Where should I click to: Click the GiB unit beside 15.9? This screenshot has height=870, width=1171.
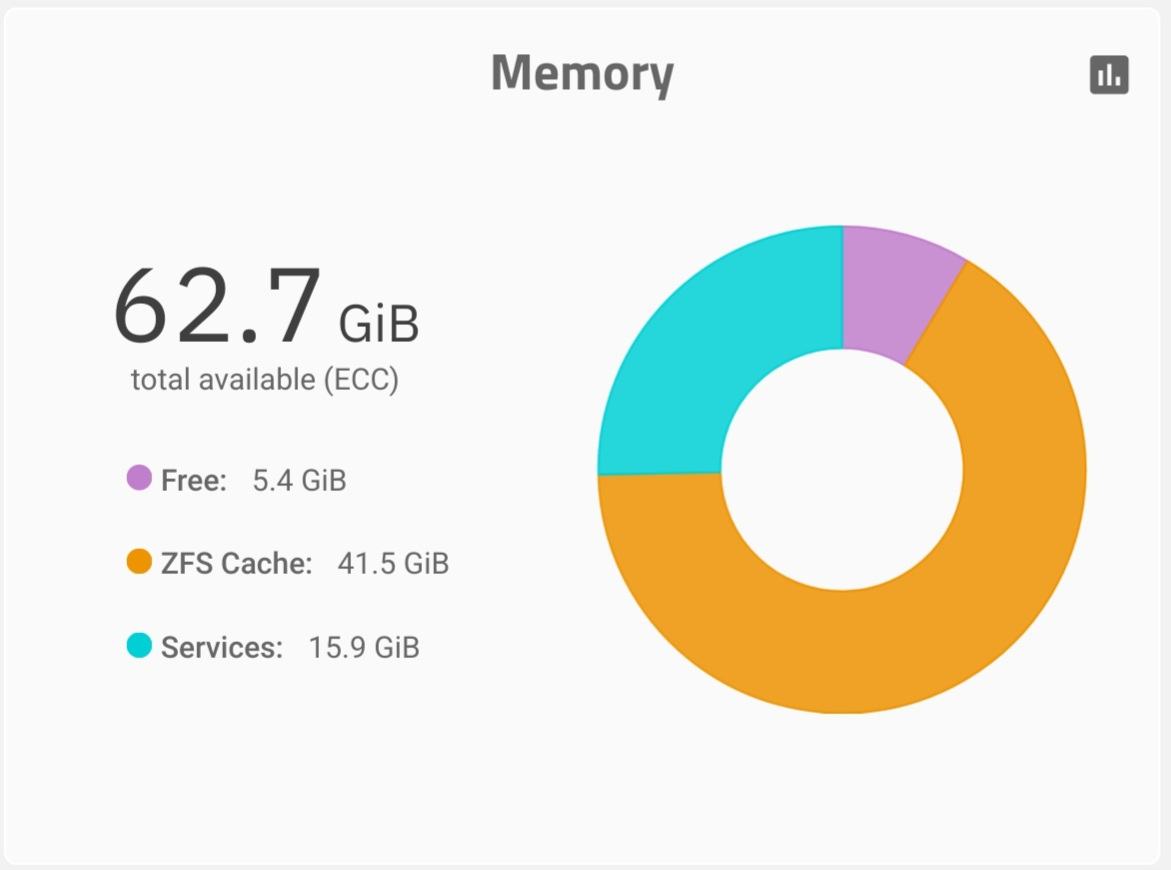(397, 648)
